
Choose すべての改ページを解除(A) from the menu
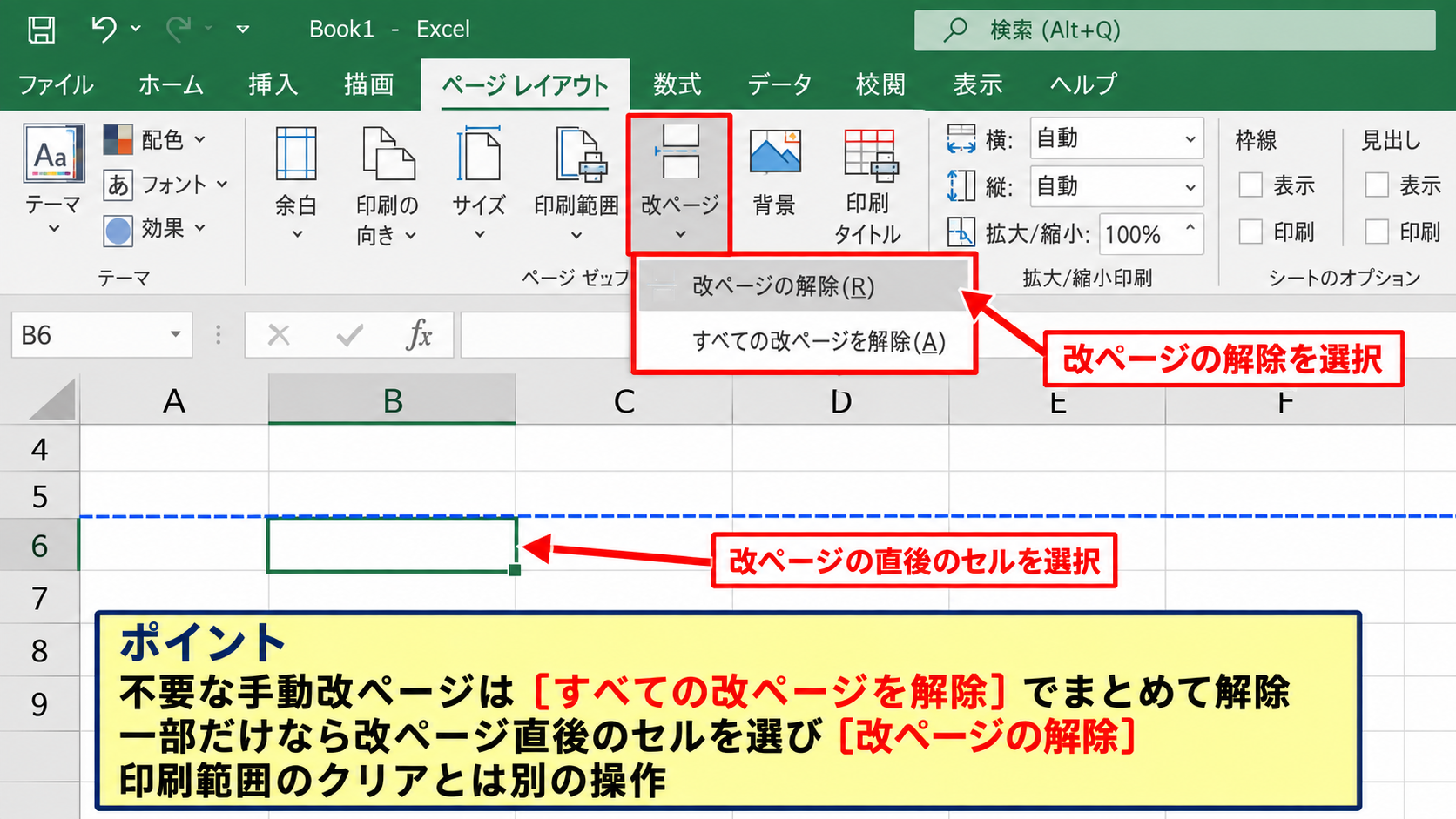tap(803, 341)
